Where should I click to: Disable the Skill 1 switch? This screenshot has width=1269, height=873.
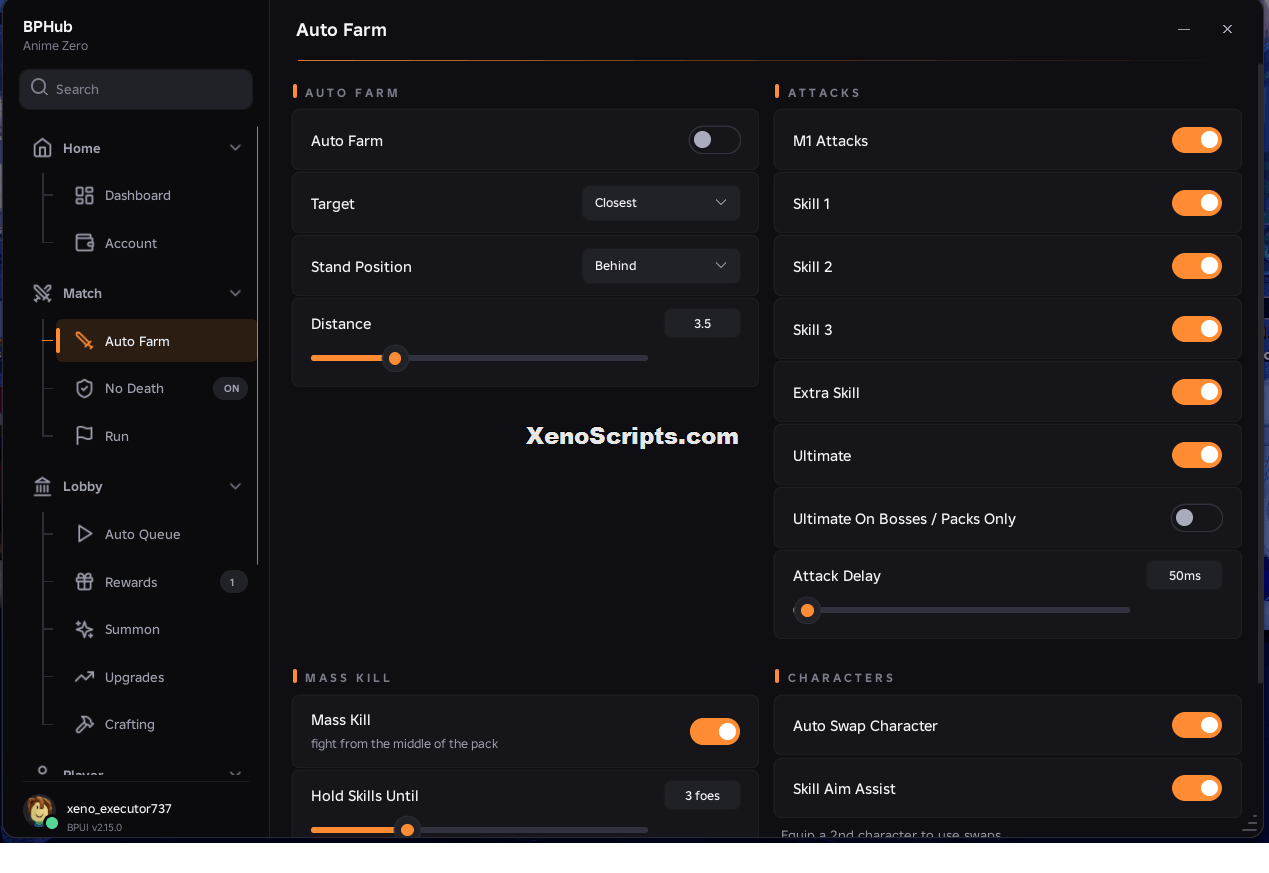[x=1197, y=203]
